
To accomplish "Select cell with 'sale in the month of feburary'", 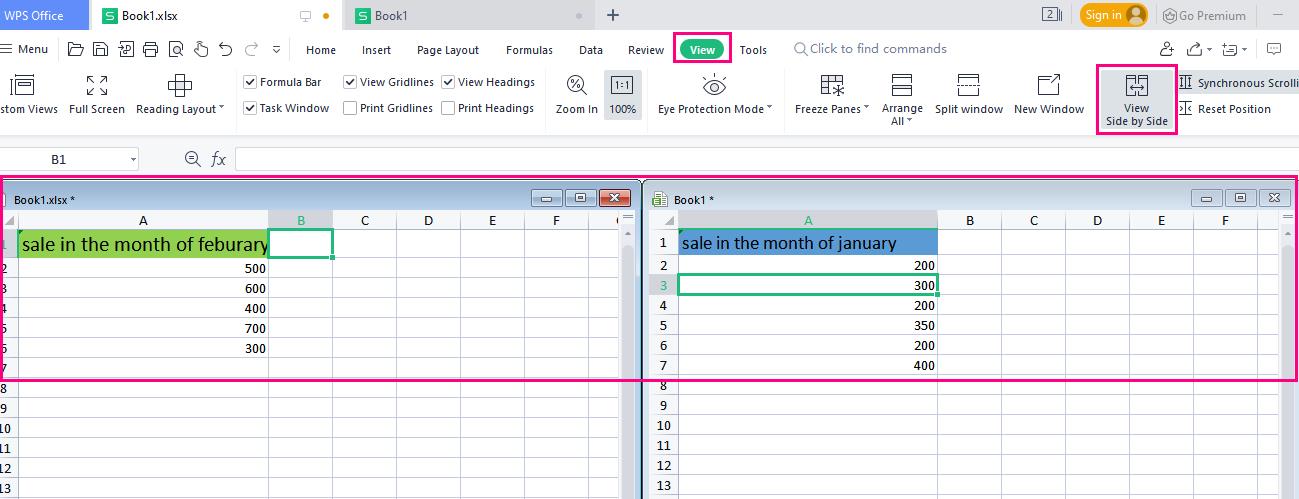I will (x=143, y=245).
